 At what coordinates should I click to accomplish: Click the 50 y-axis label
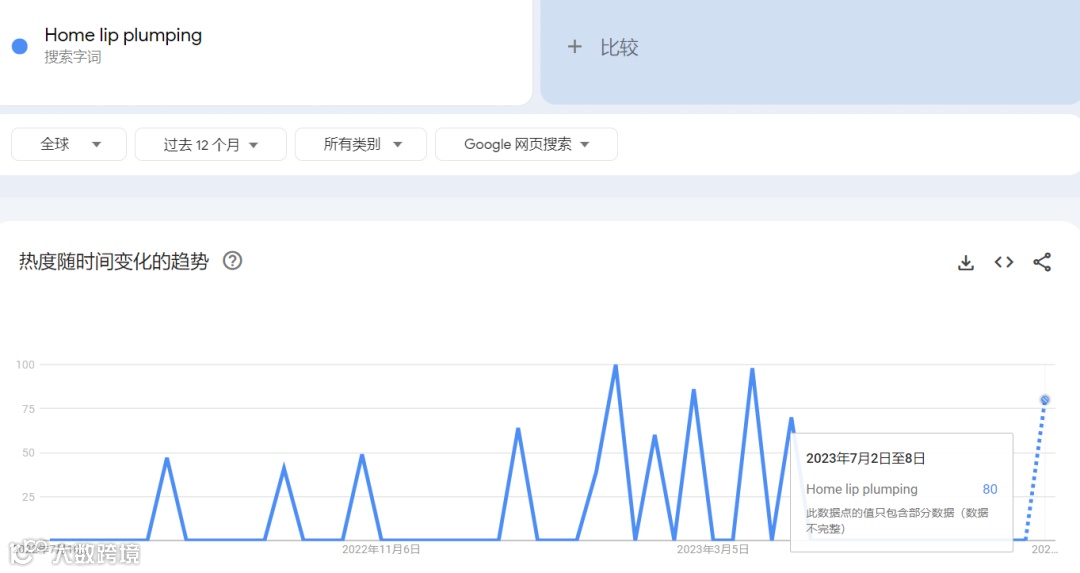[x=28, y=453]
